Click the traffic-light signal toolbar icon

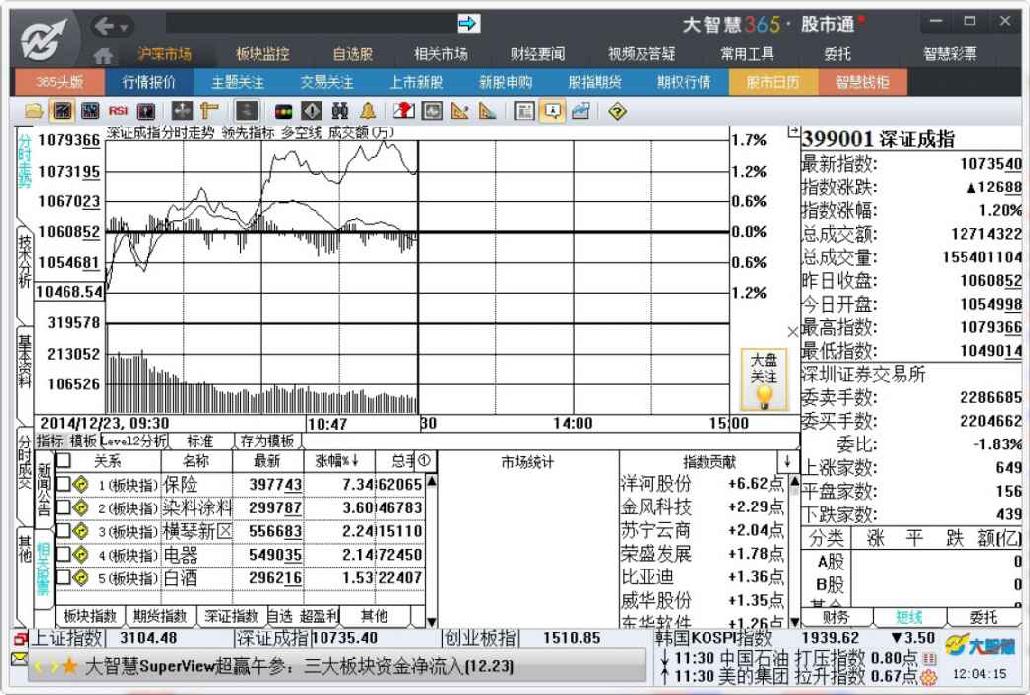[x=283, y=111]
